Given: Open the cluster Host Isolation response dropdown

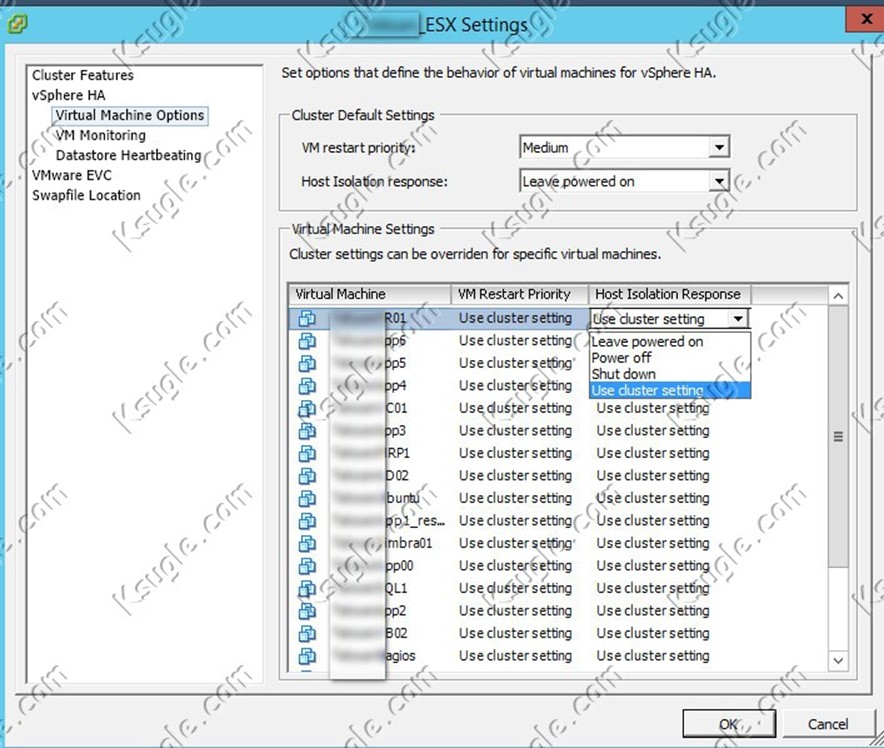Looking at the screenshot, I should (x=625, y=182).
